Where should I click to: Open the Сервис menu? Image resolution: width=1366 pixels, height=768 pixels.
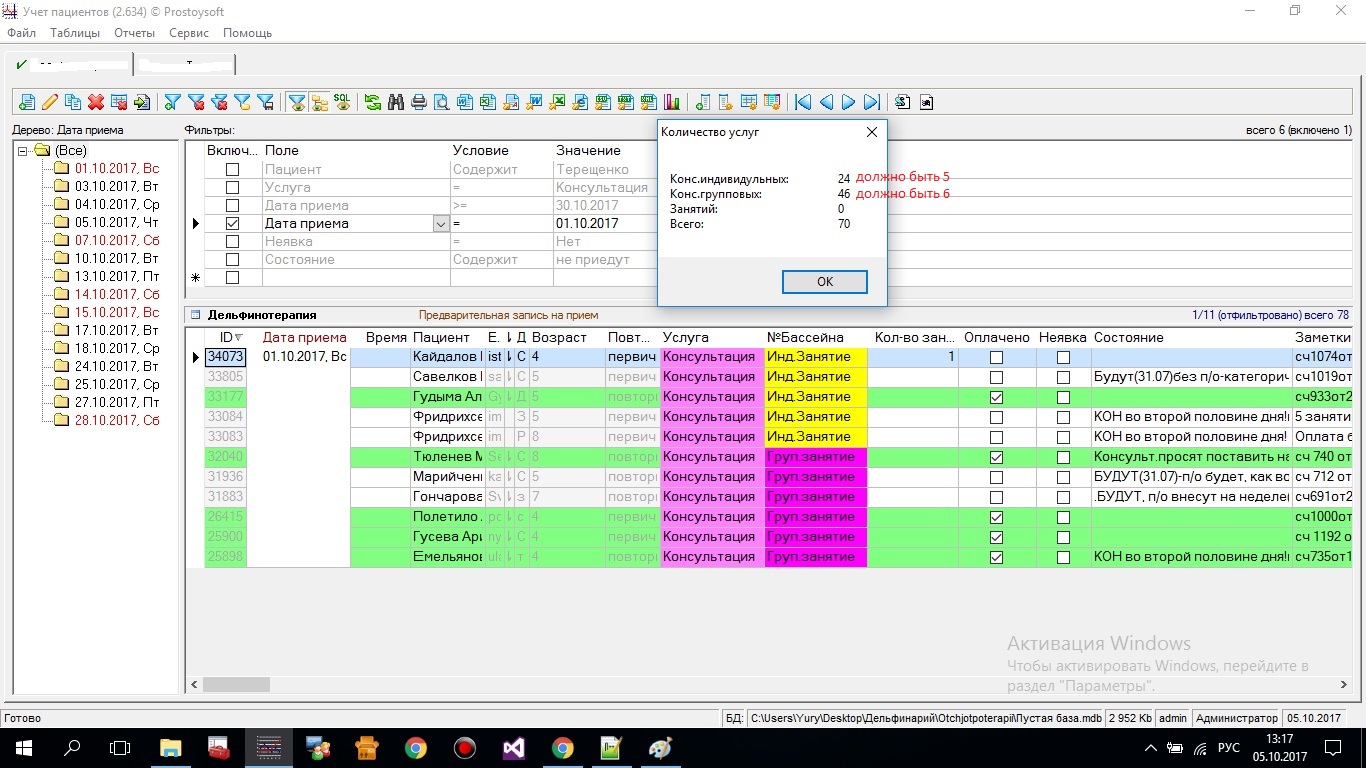pos(189,33)
